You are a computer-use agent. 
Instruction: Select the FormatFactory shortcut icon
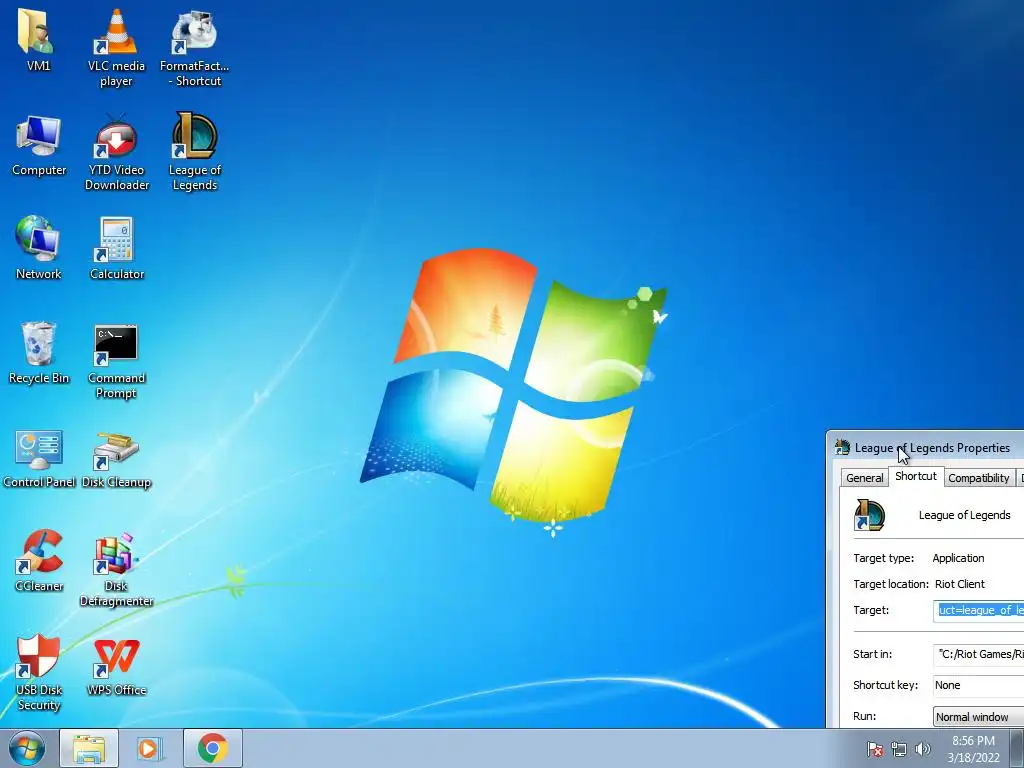pos(195,47)
